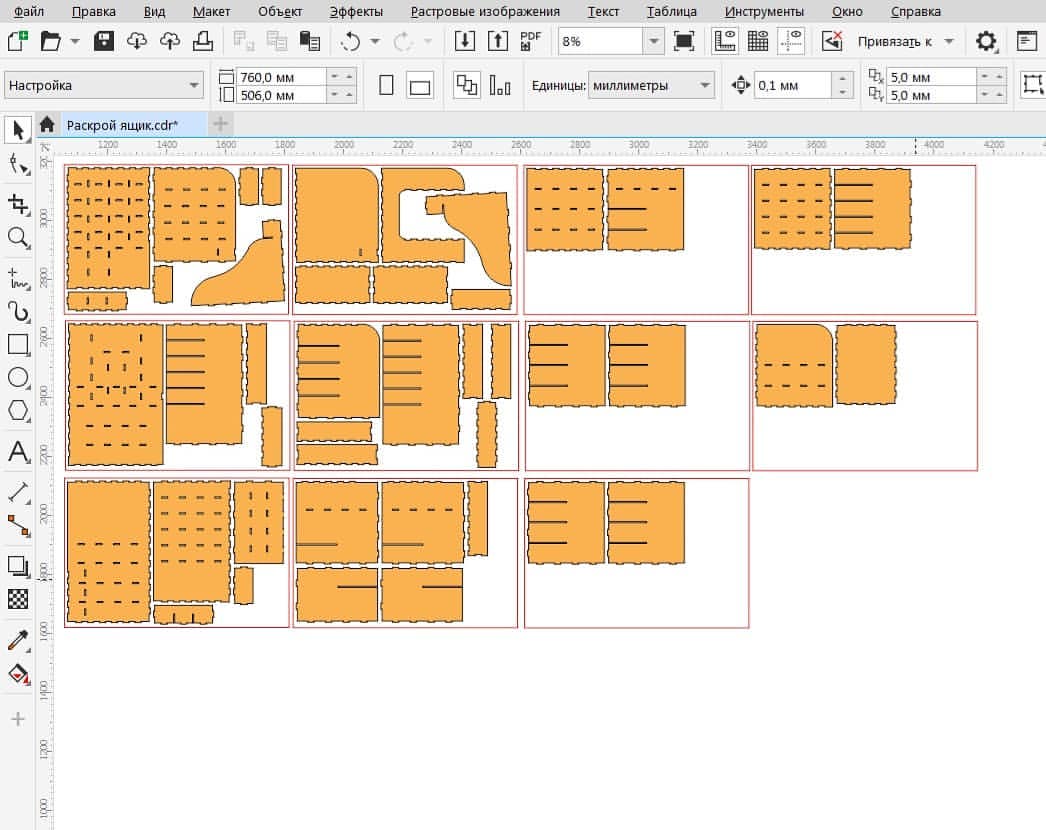Open the zoom level dropdown showing 8%
Screen dimensions: 1046x830
[654, 41]
